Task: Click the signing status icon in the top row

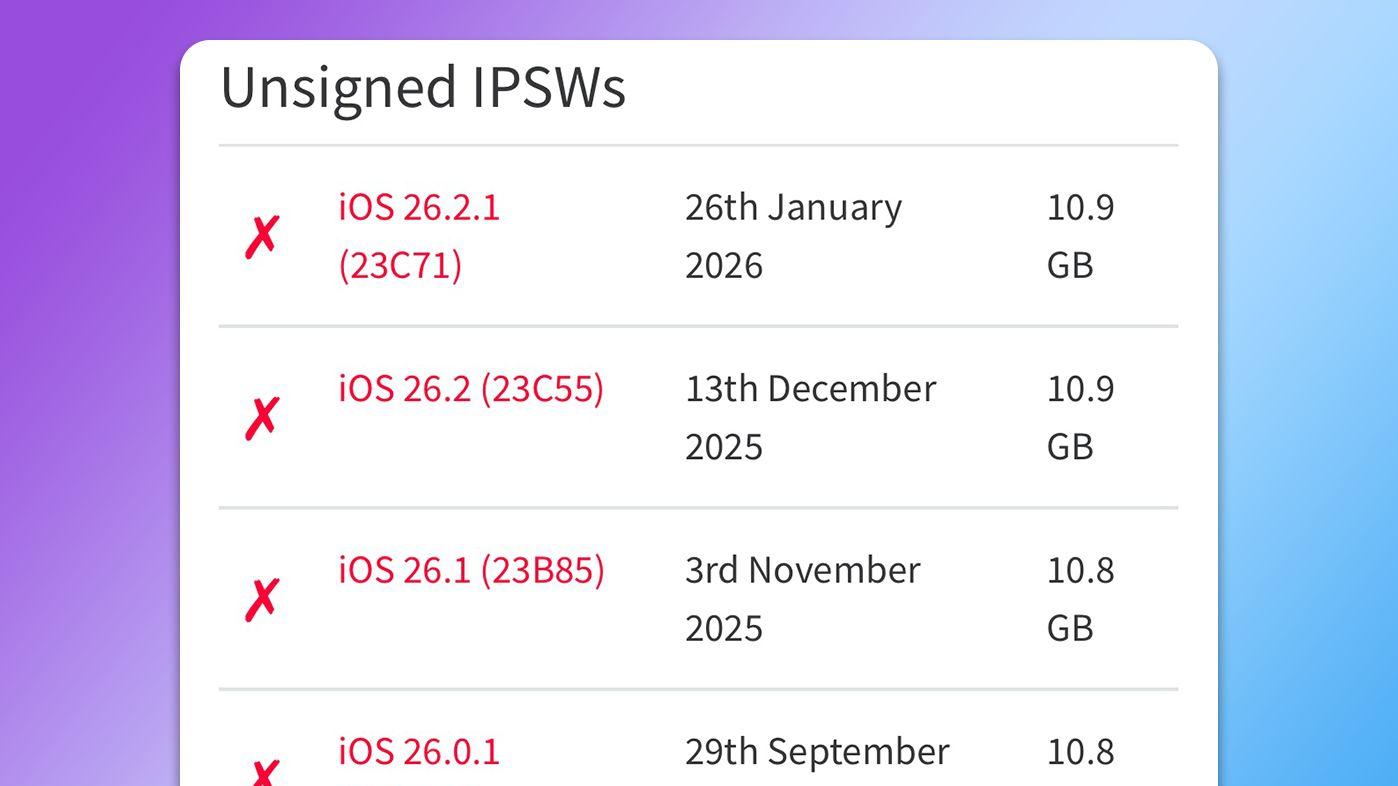Action: [x=261, y=236]
